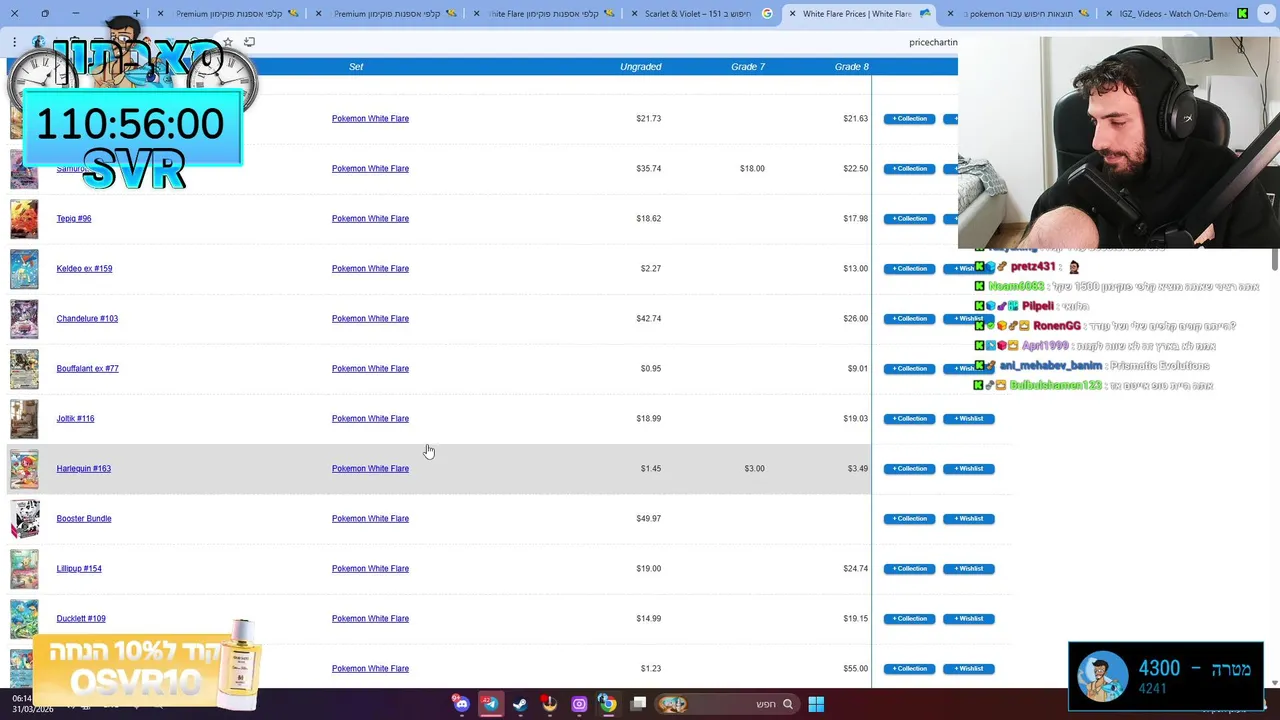Viewport: 1280px width, 720px height.
Task: Click the taskbar search box
Action: click(728, 704)
